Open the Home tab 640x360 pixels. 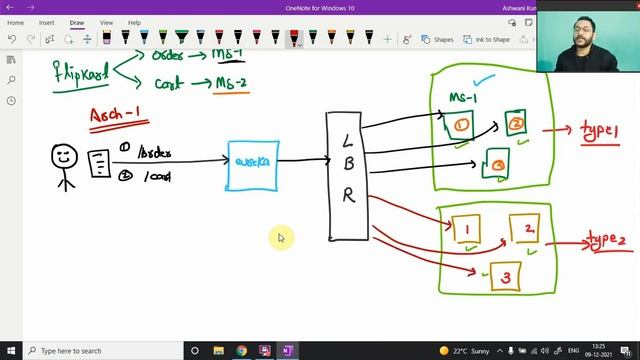pos(16,23)
